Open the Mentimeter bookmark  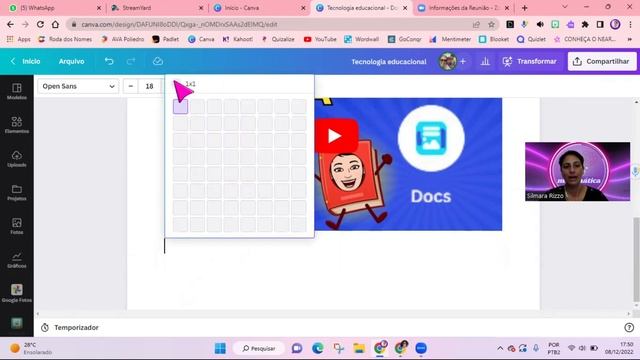point(450,39)
